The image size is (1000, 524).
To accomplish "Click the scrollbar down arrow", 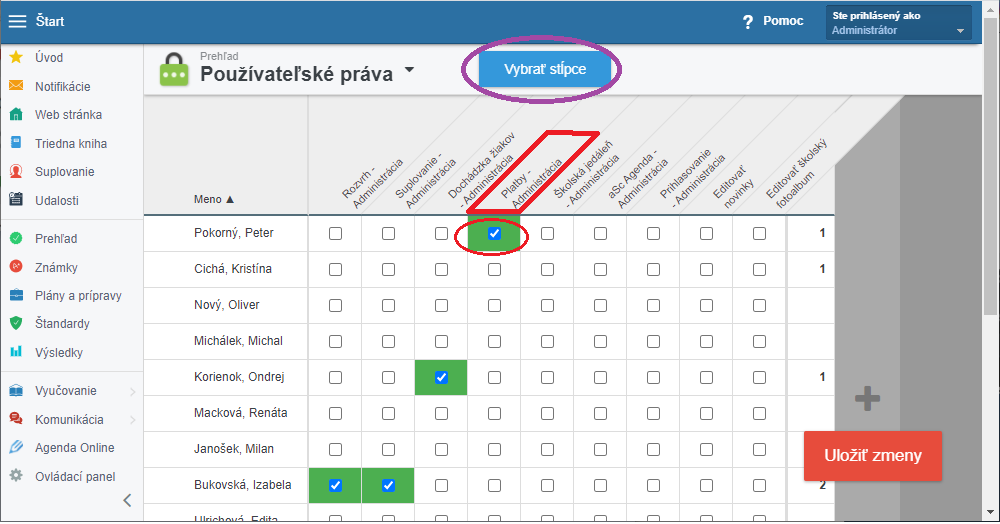I will (x=992, y=512).
